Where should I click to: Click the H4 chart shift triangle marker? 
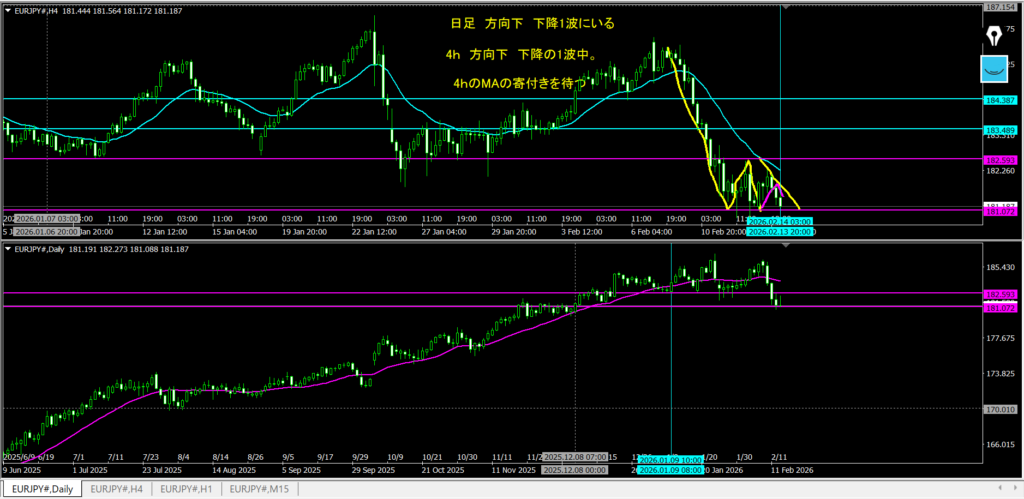(787, 7)
